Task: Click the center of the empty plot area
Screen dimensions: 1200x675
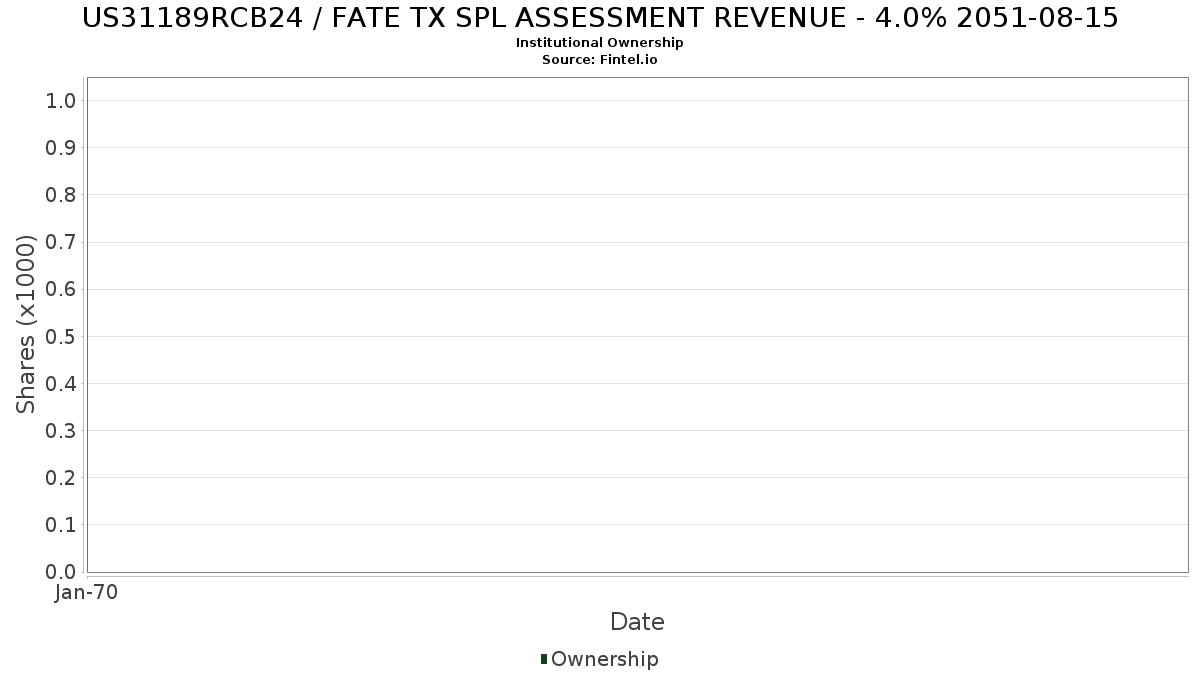Action: click(x=637, y=325)
